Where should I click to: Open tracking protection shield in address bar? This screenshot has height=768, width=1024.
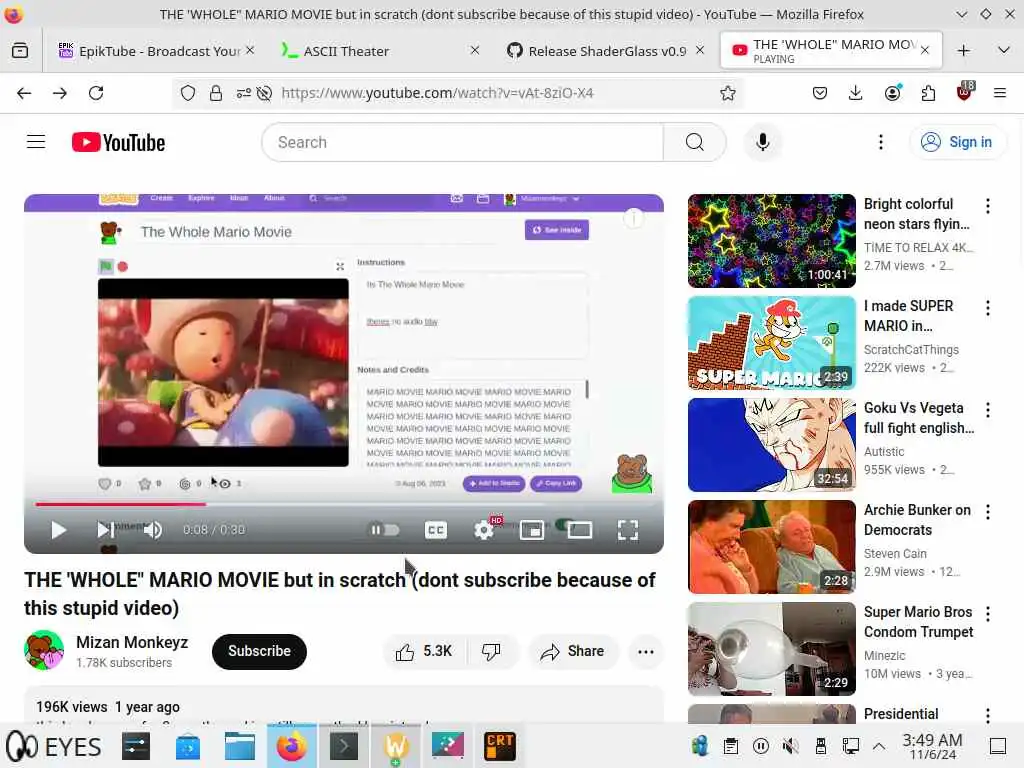coord(188,93)
